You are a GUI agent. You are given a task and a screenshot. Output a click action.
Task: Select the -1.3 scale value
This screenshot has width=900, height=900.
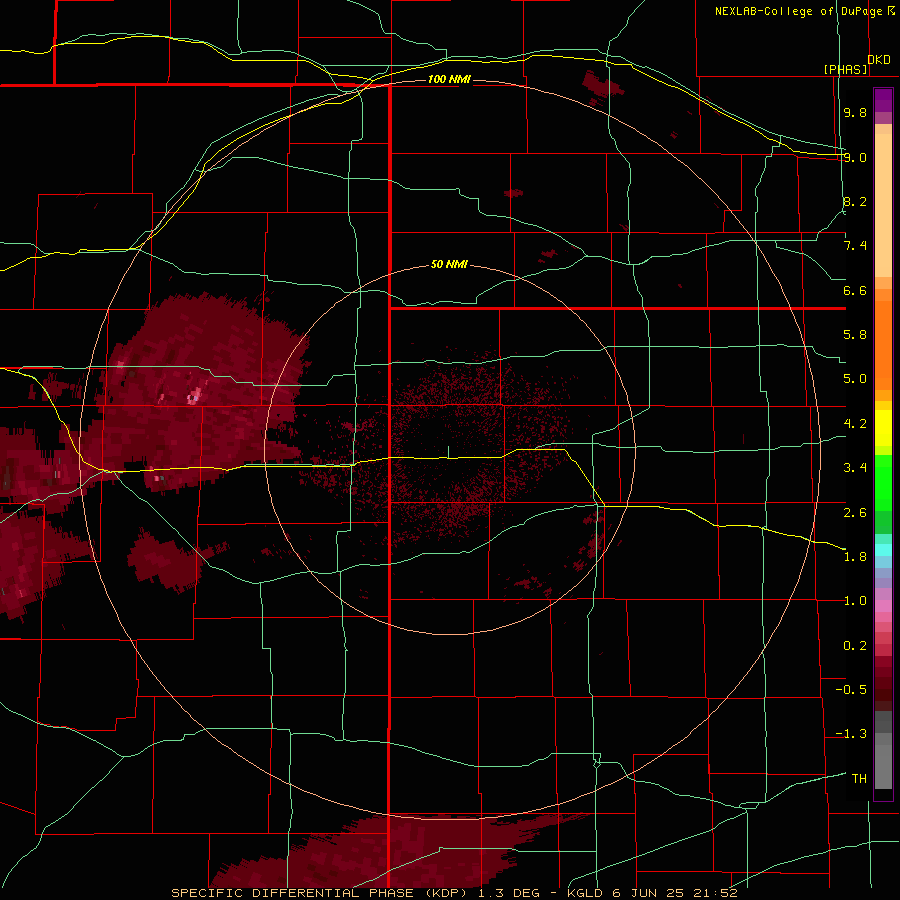point(851,734)
